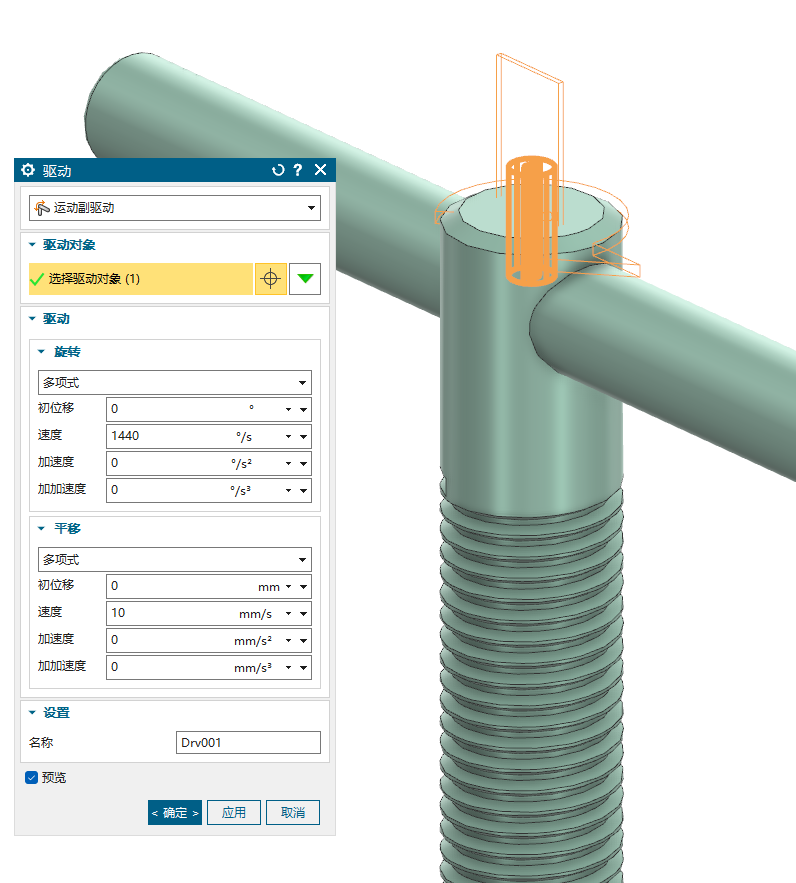Click the 应用 button
796x883 pixels.
click(234, 812)
